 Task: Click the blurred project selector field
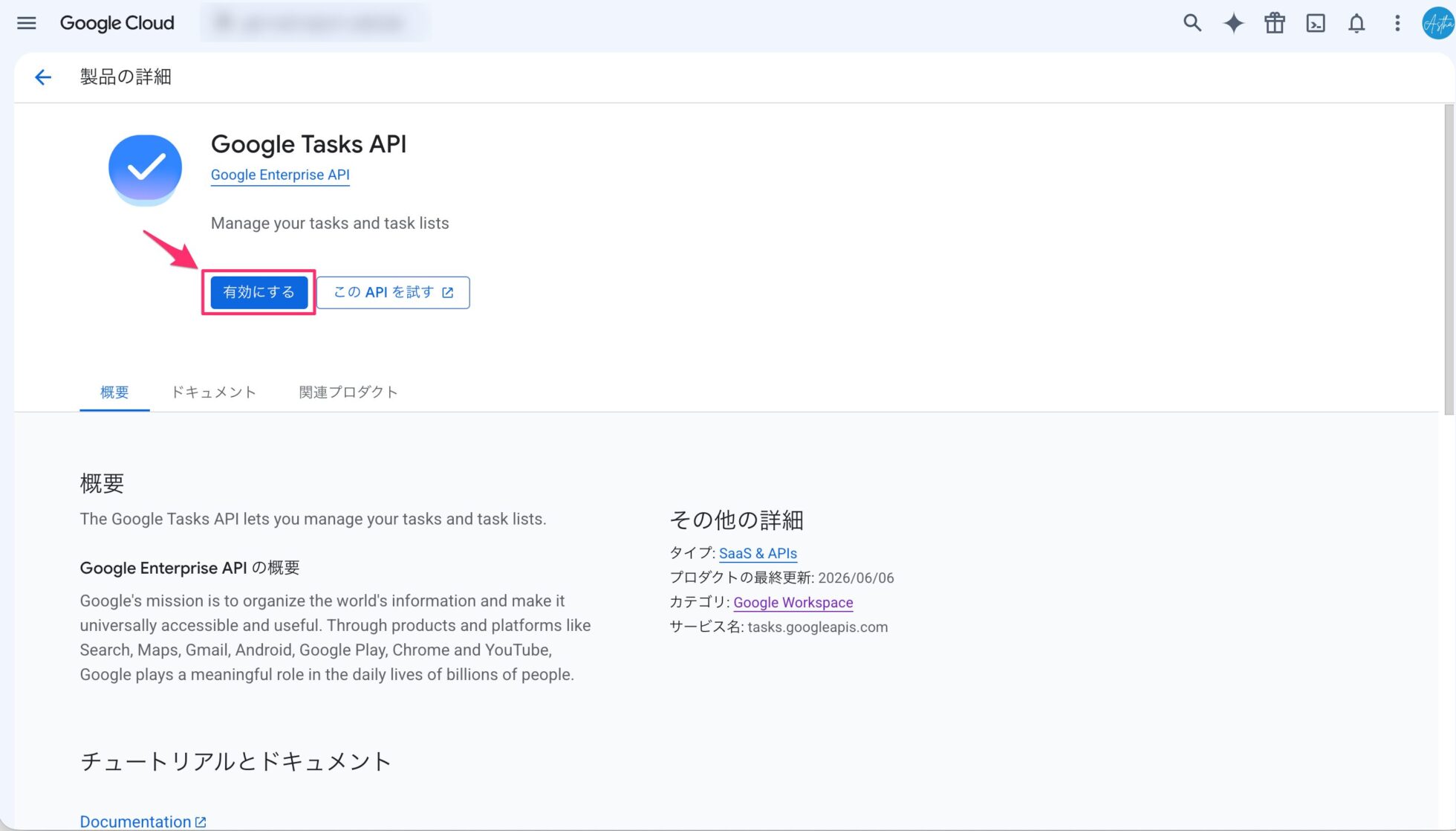tap(314, 23)
